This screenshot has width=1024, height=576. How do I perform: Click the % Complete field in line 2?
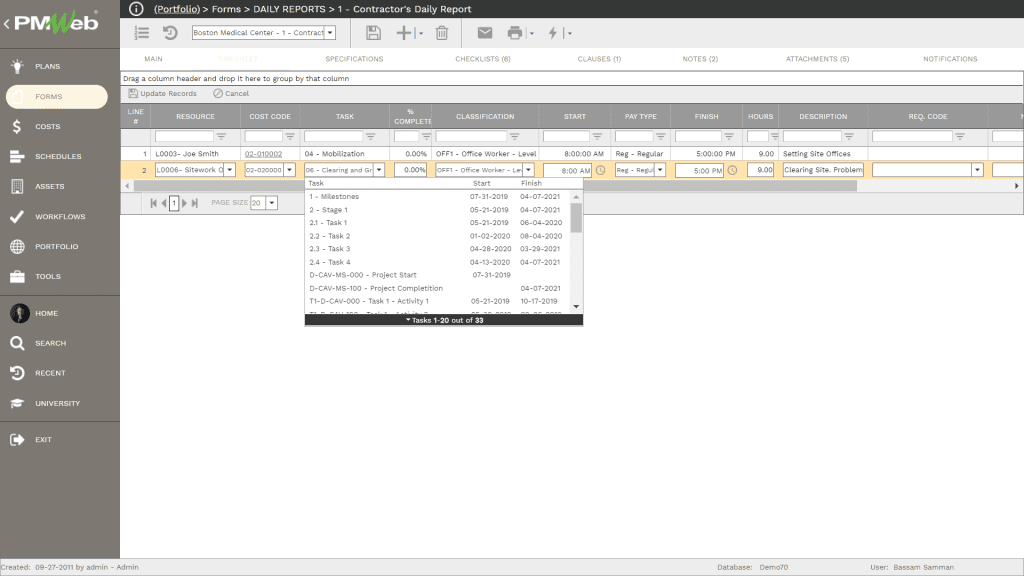click(x=411, y=170)
